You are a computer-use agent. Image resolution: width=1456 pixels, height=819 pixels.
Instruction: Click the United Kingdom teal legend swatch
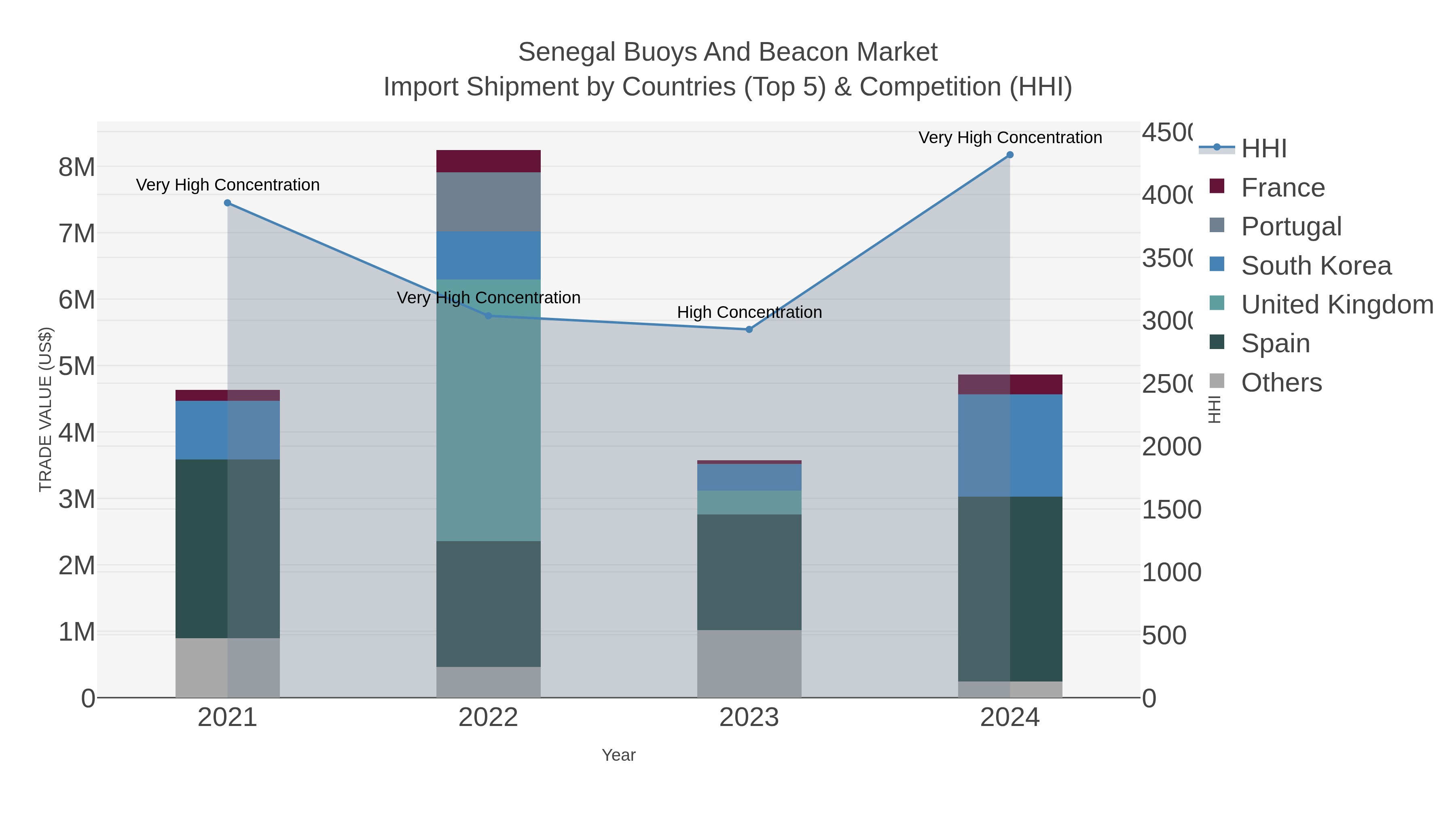pos(1217,303)
